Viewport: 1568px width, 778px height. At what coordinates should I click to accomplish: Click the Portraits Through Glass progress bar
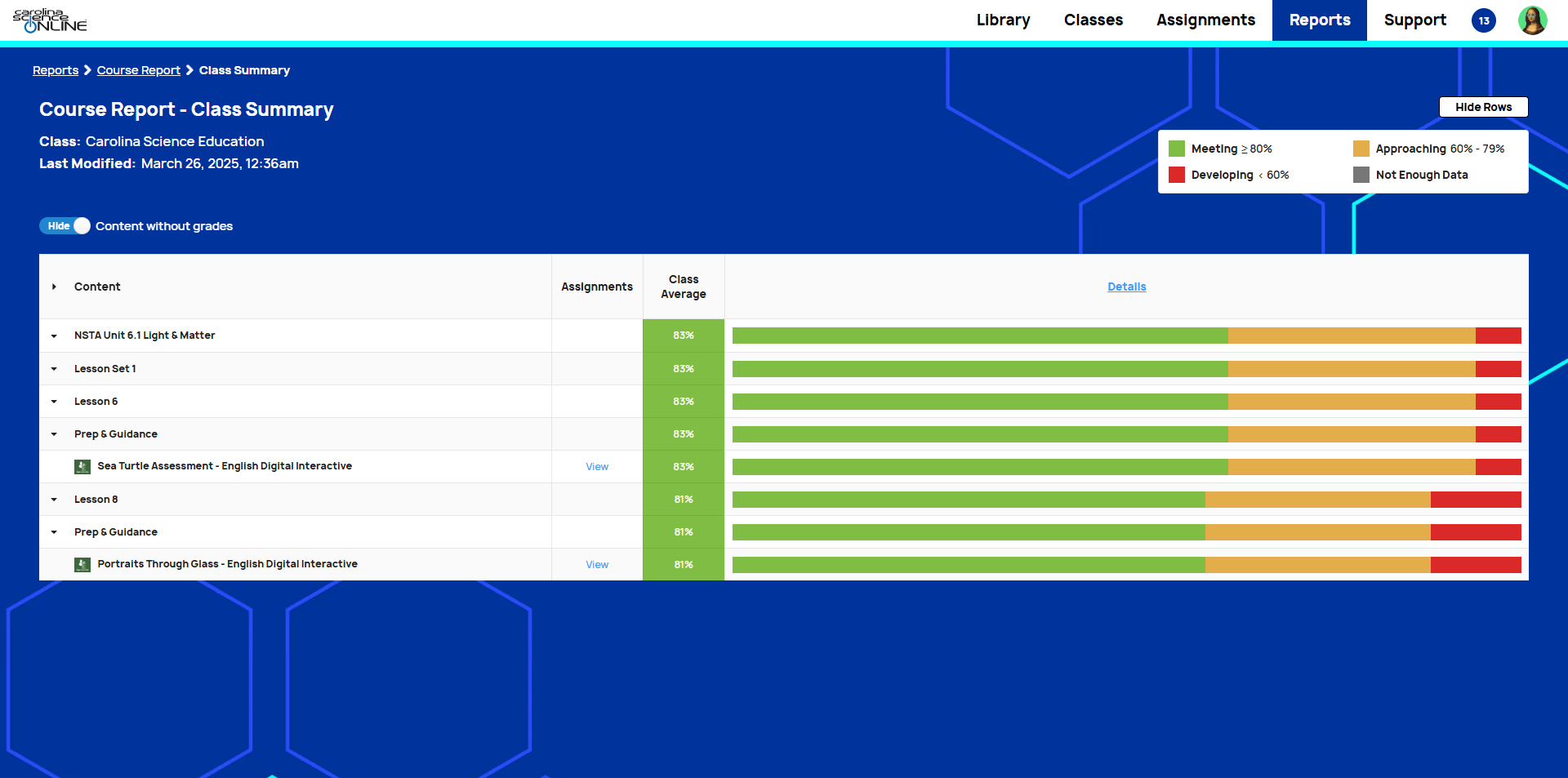[1126, 565]
